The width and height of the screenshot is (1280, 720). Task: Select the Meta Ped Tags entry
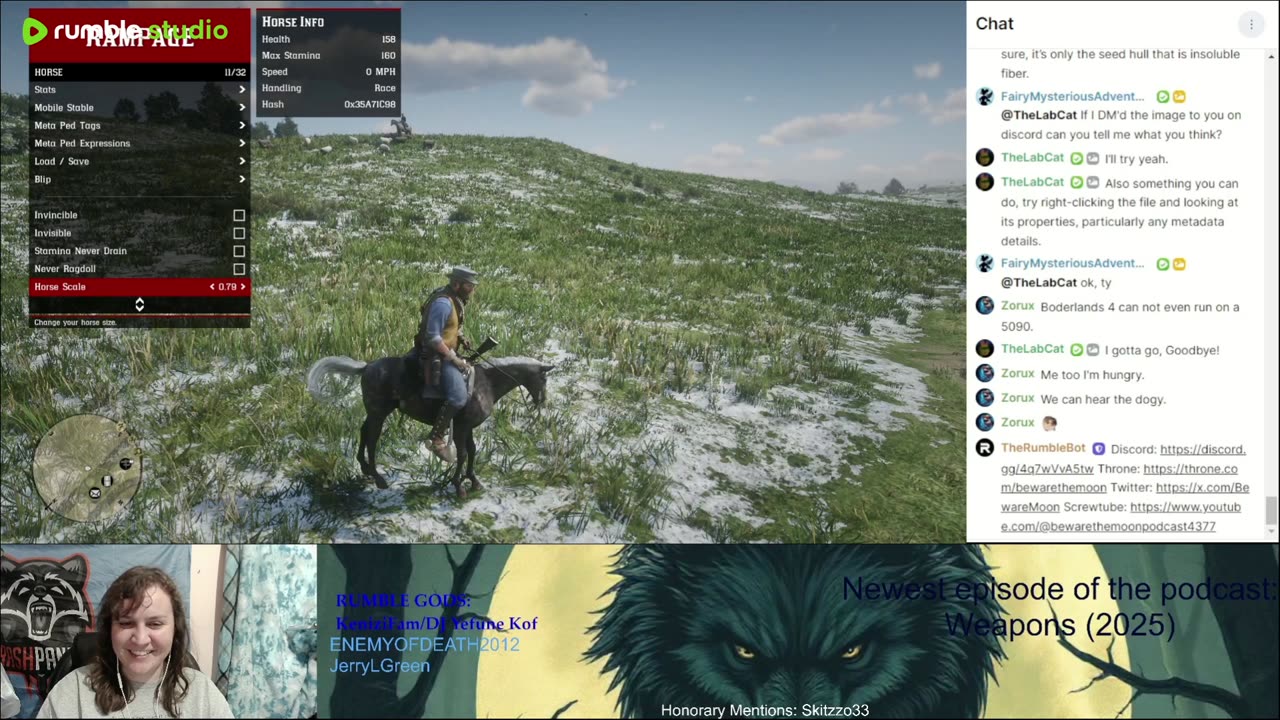point(140,126)
